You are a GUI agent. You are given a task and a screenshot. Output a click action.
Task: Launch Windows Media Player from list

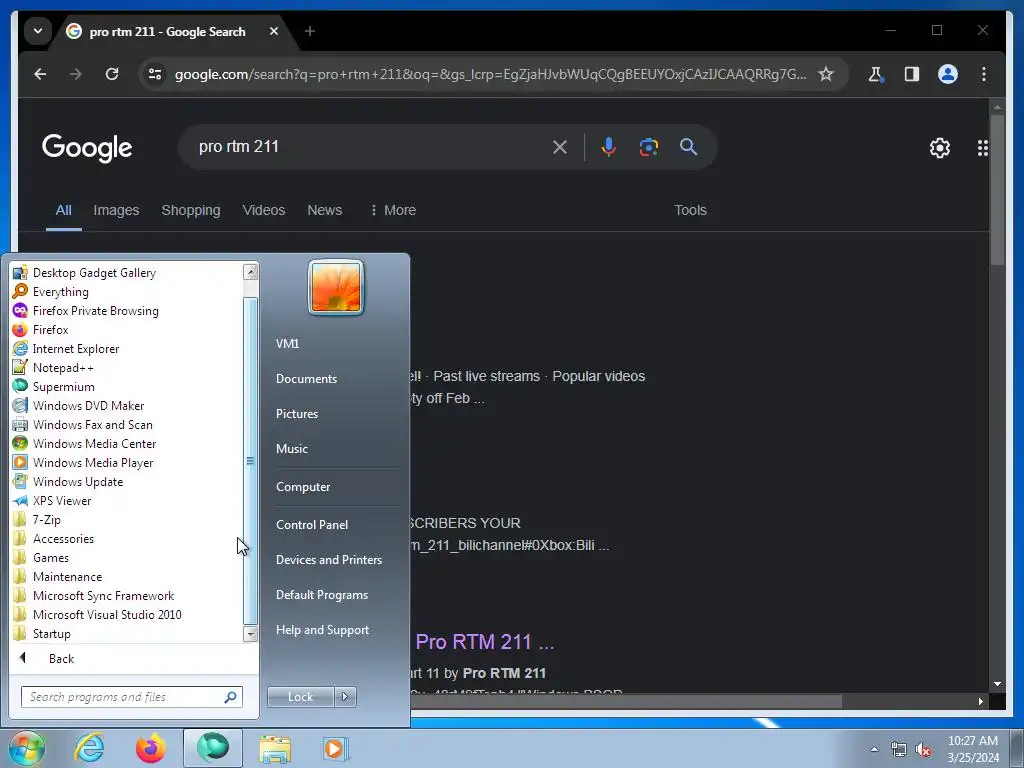pos(93,462)
